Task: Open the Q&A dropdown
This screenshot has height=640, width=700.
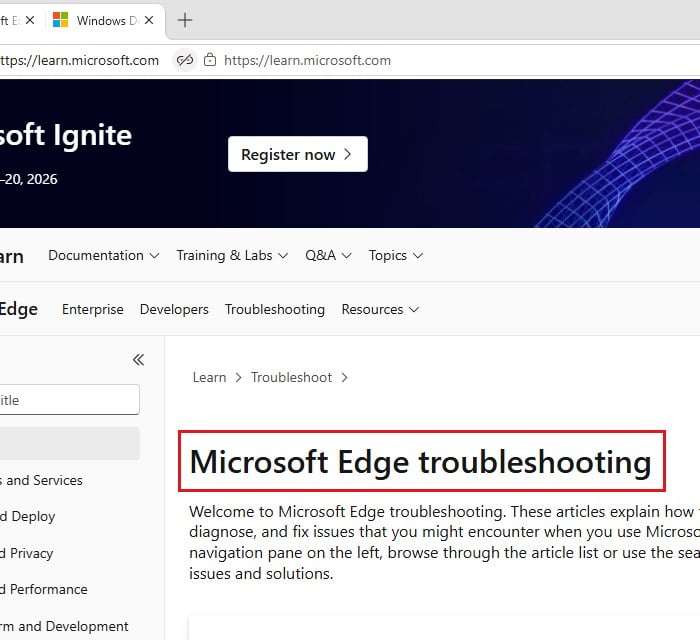Action: [328, 255]
